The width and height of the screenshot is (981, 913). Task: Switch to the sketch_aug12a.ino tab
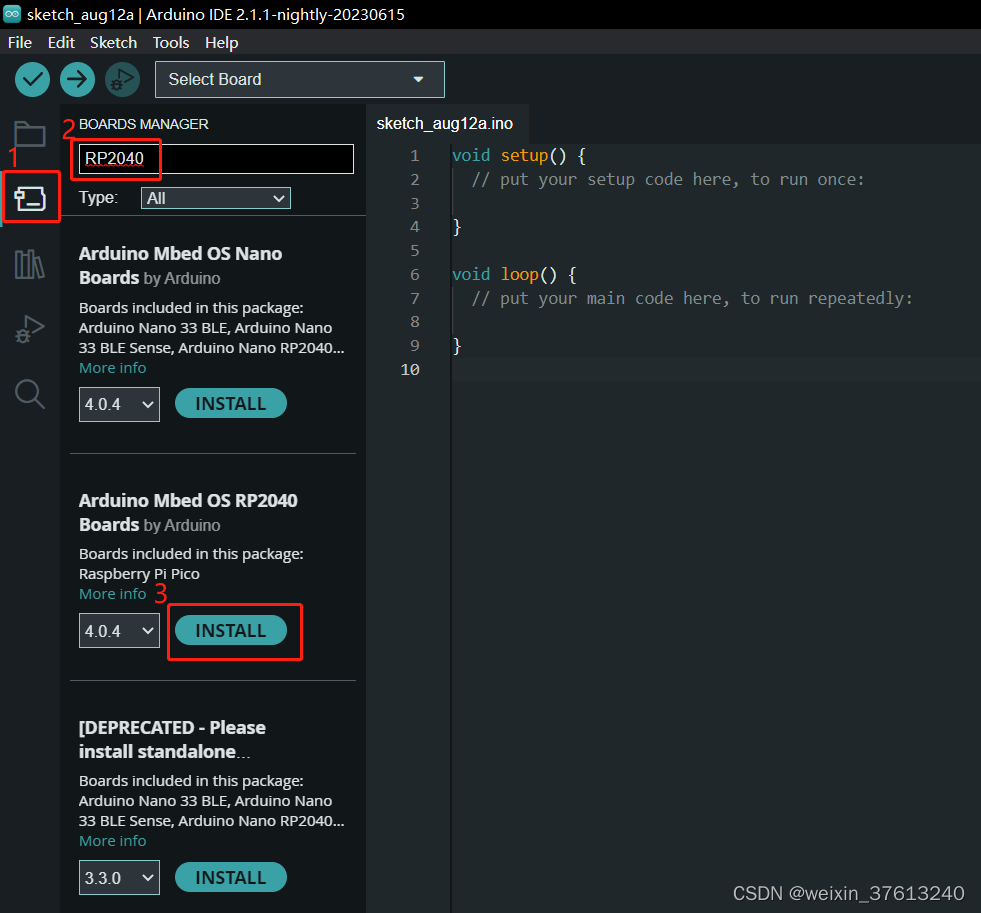click(x=445, y=124)
